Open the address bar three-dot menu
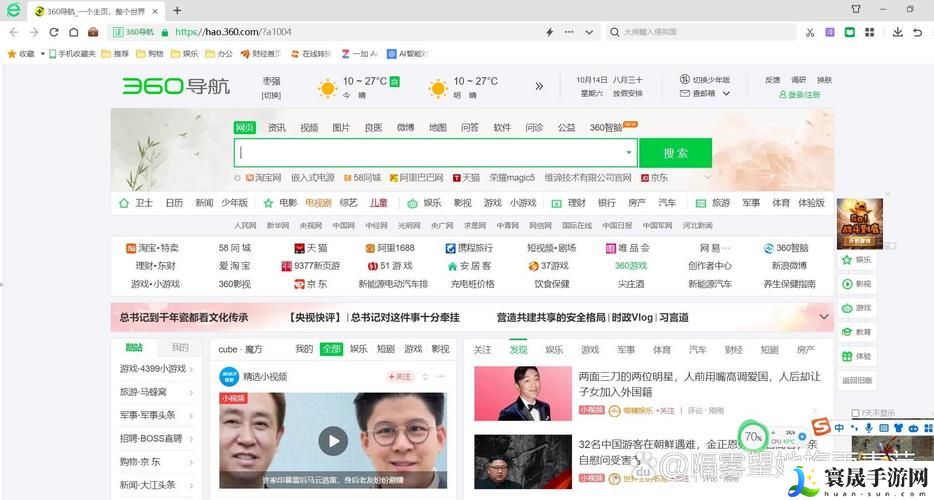This screenshot has height=500, width=934. click(x=569, y=32)
